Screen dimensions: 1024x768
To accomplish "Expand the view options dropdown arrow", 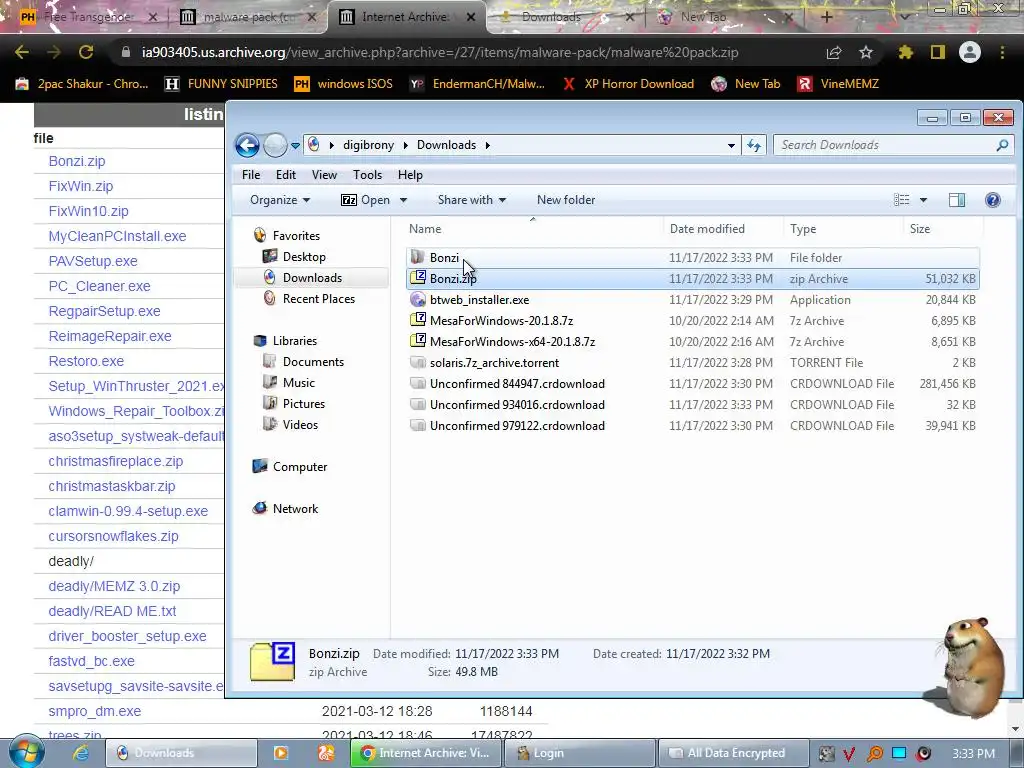I will pos(923,200).
